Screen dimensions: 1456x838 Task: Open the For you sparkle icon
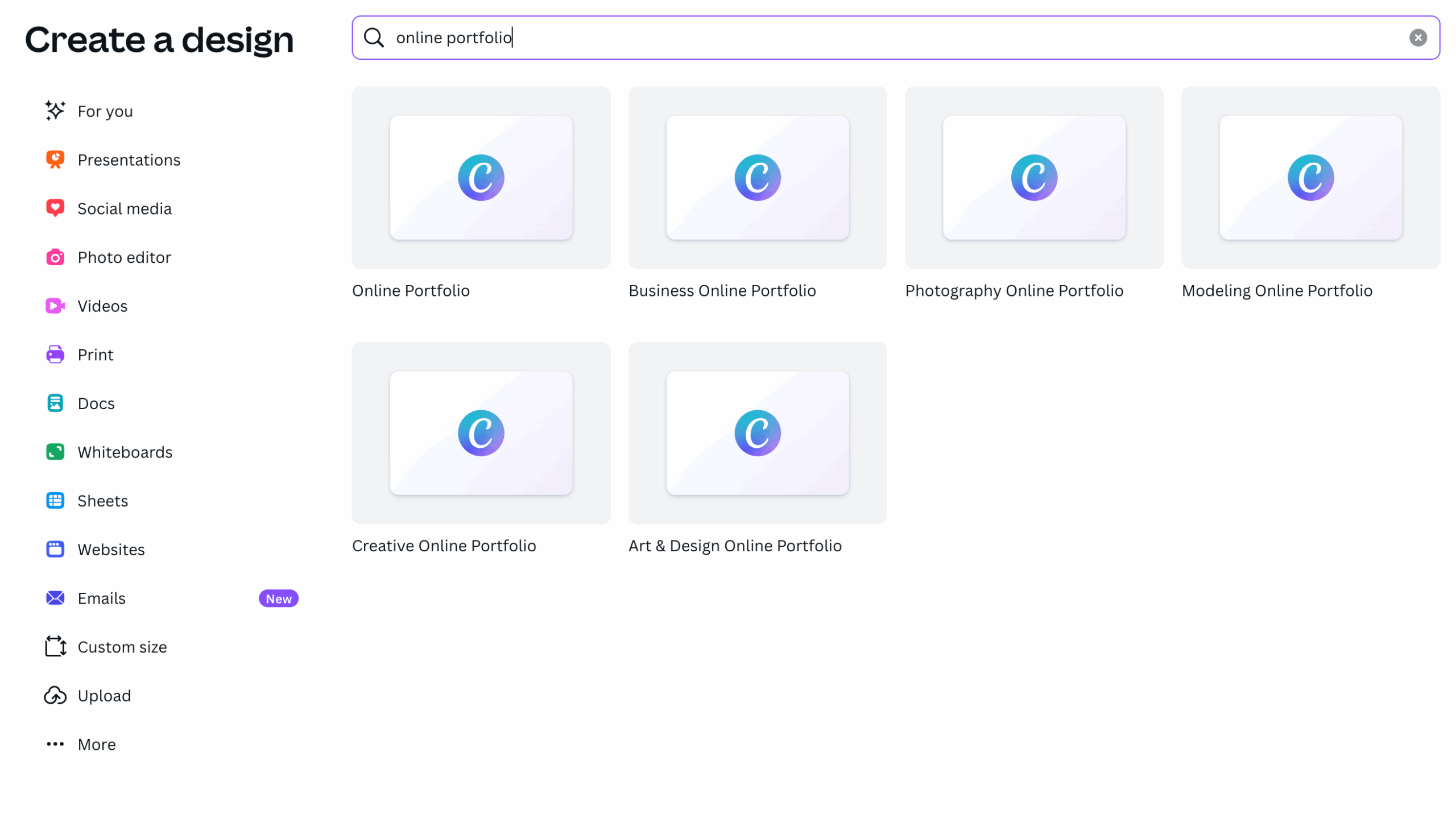(55, 110)
